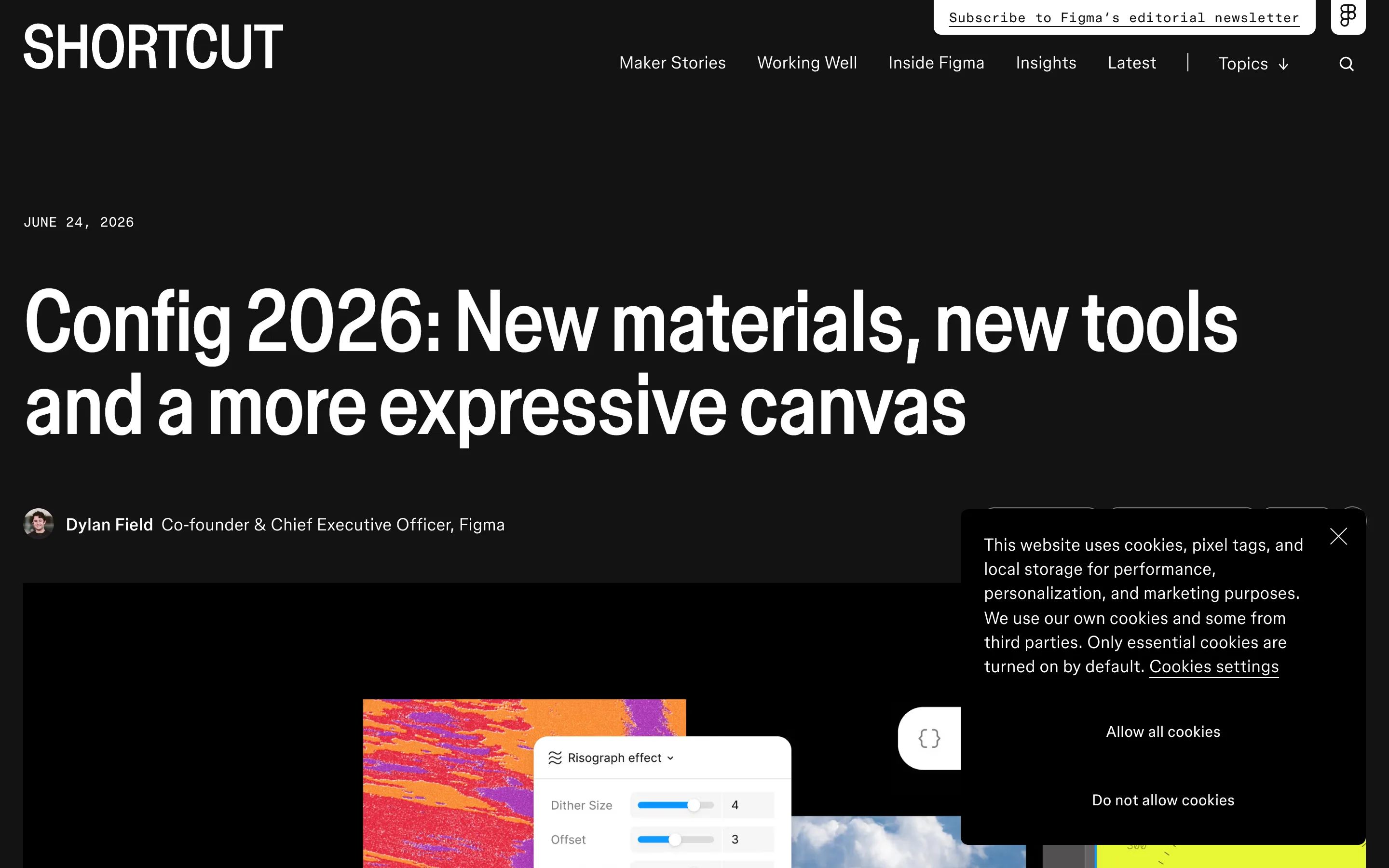
Task: Click the curly braces code icon
Action: 929,738
